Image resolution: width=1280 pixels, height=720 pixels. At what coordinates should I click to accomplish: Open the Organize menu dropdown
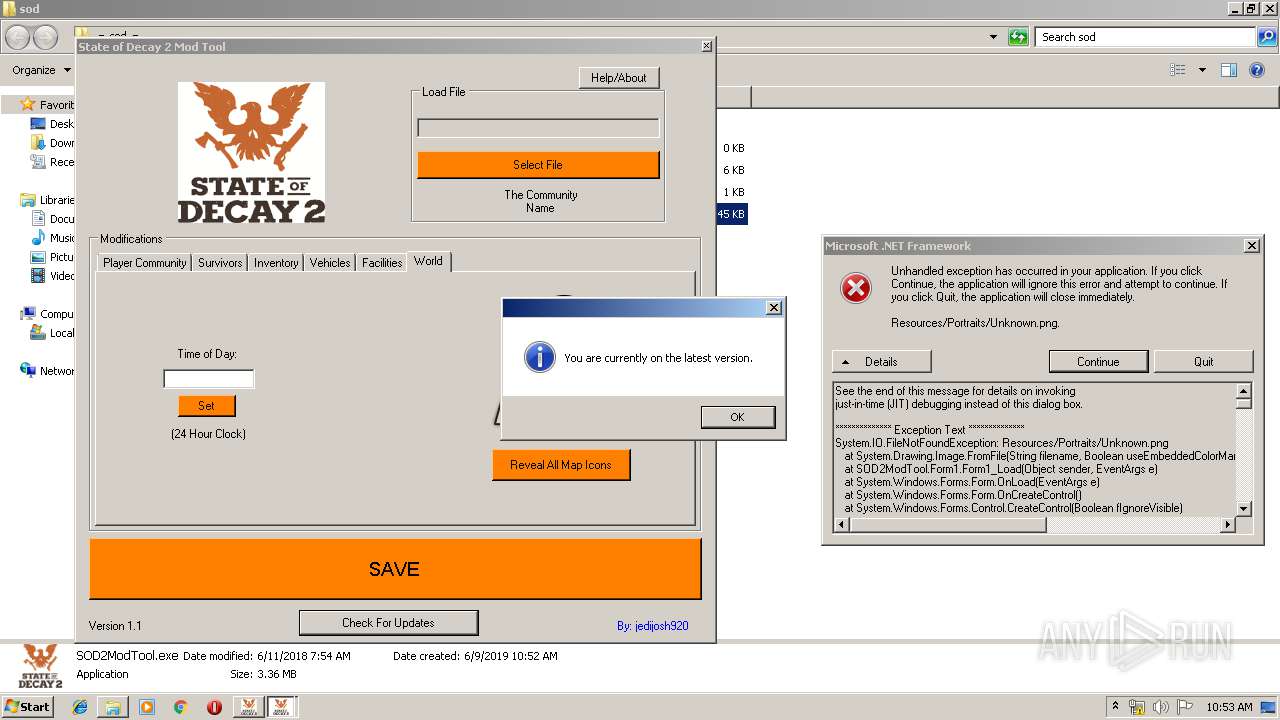pos(41,70)
